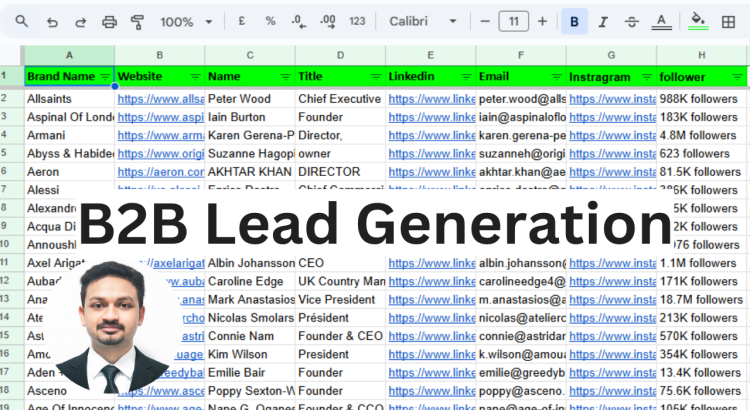Viewport: 750px width, 410px height.
Task: Select cell 'UK Country Man' title
Action: (340, 281)
